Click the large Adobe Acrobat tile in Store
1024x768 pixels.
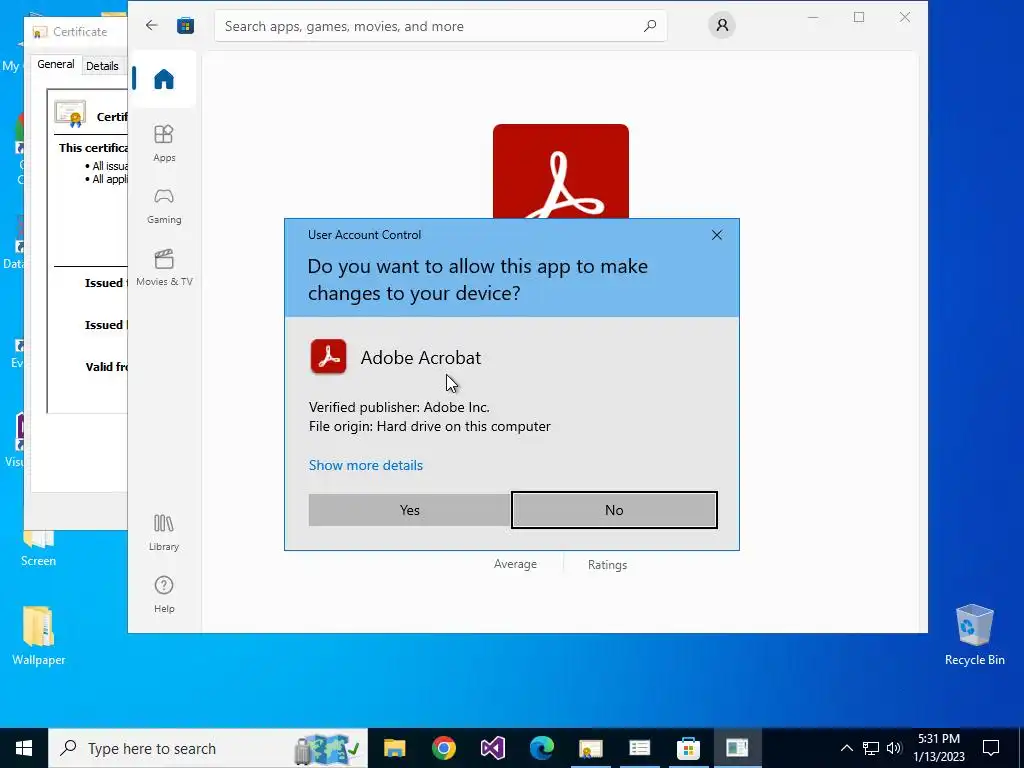click(560, 171)
